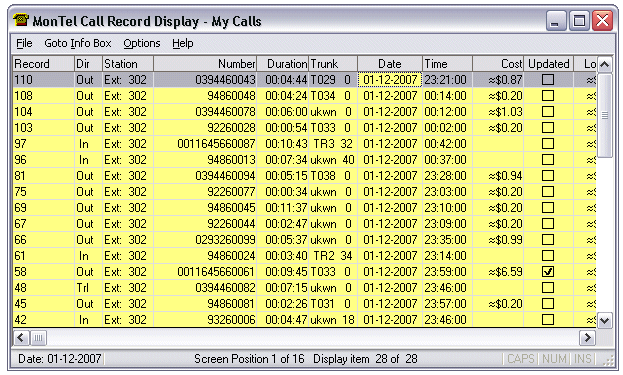Uncheck the Updated checkbox for record 58

(548, 271)
